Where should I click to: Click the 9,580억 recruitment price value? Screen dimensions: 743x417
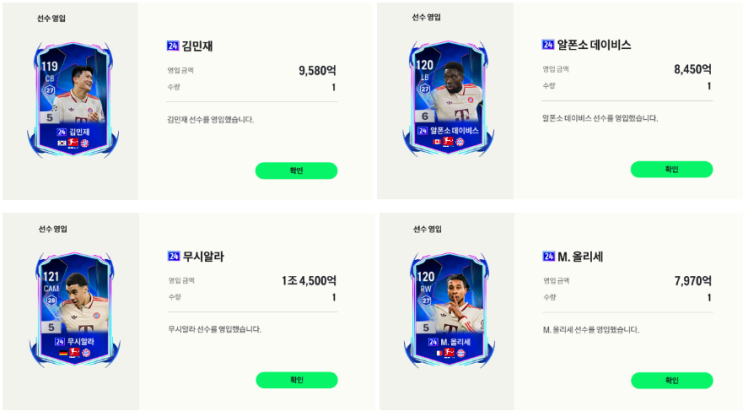click(x=317, y=71)
